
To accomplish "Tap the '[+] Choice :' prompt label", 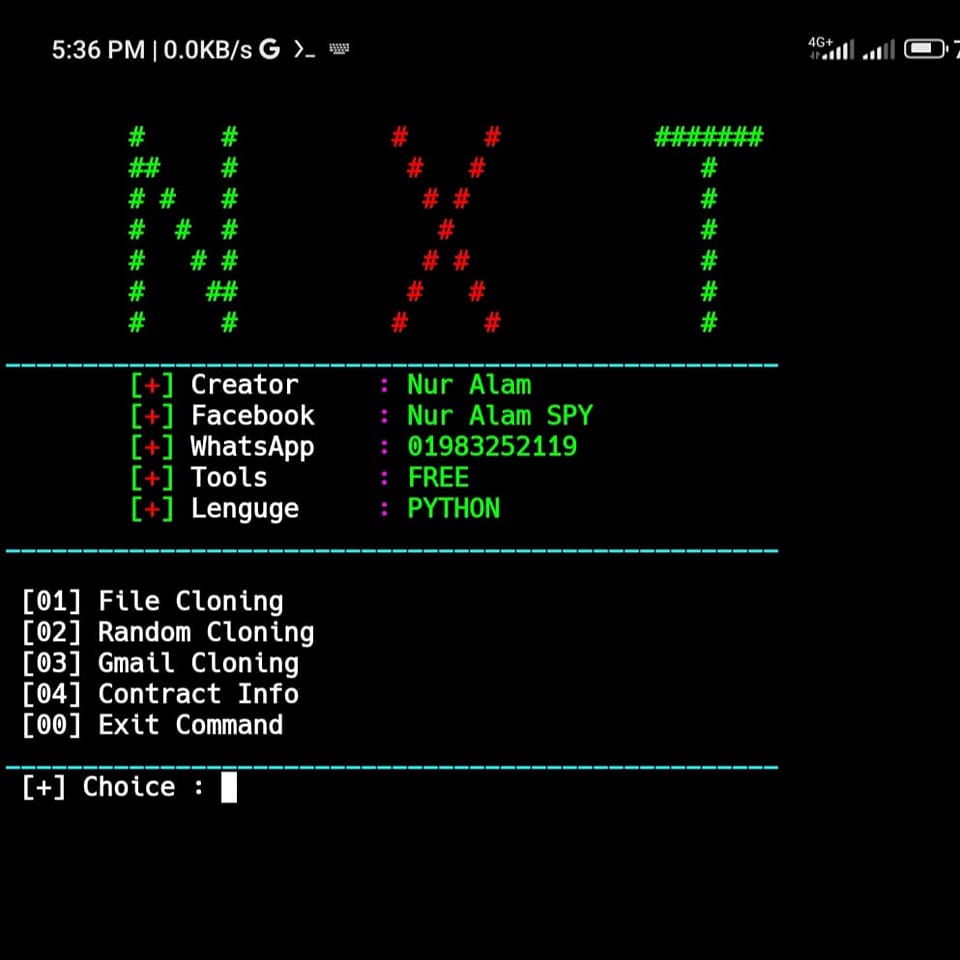I will (113, 787).
